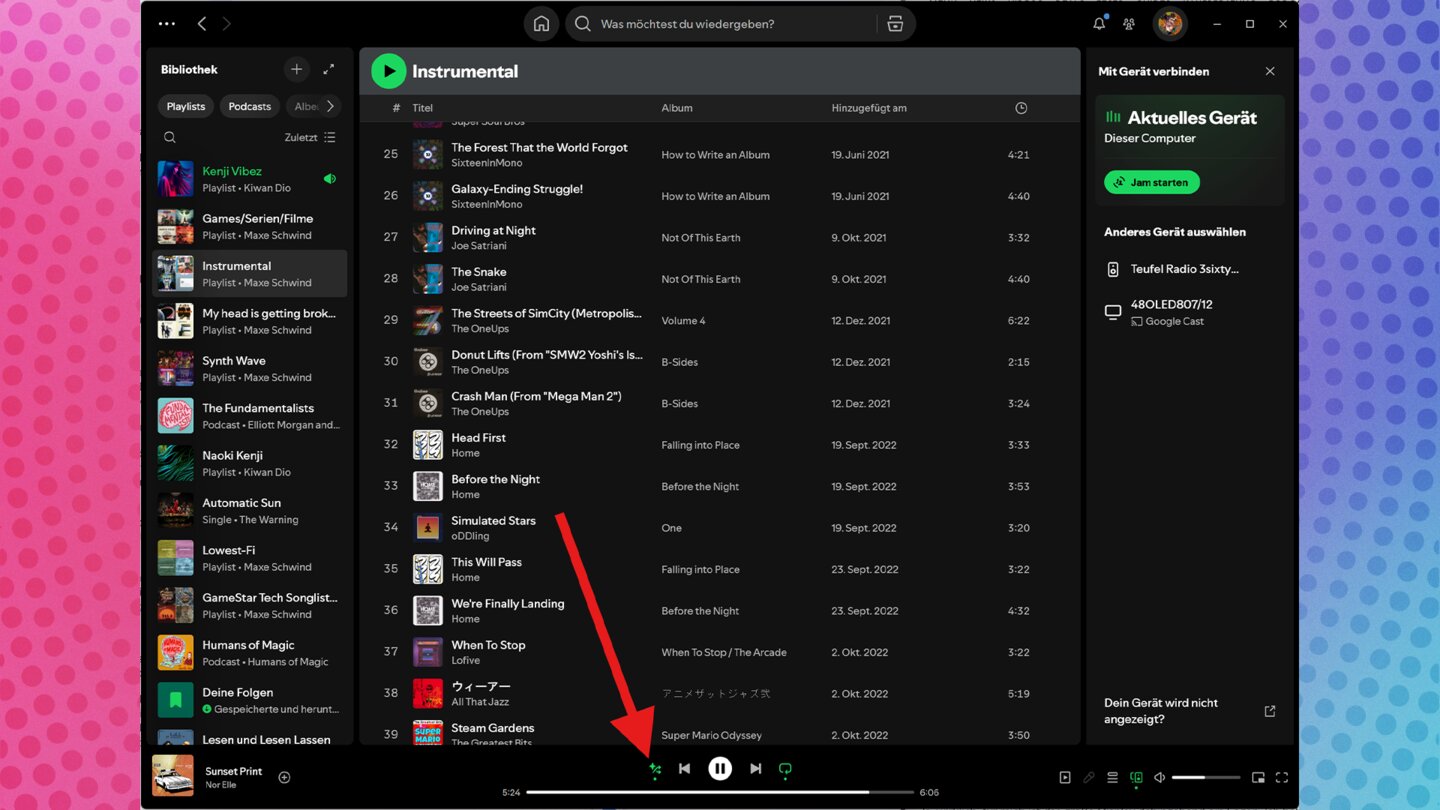
Task: Toggle smart shuffle off
Action: point(655,769)
